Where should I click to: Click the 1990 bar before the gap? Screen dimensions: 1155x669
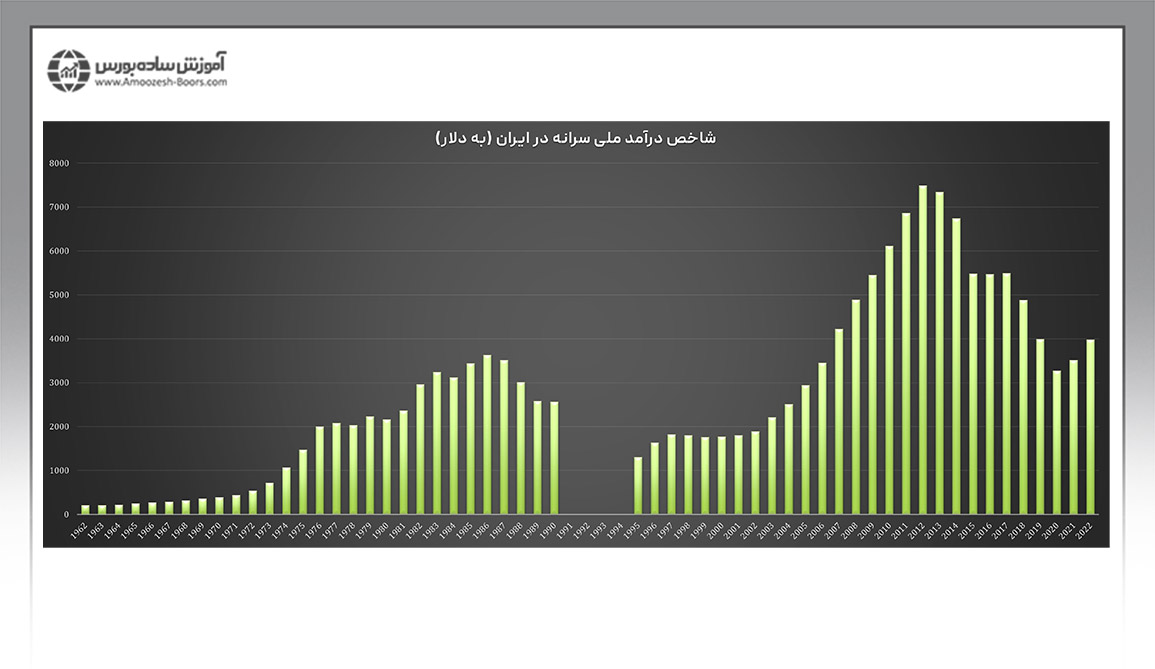554,458
